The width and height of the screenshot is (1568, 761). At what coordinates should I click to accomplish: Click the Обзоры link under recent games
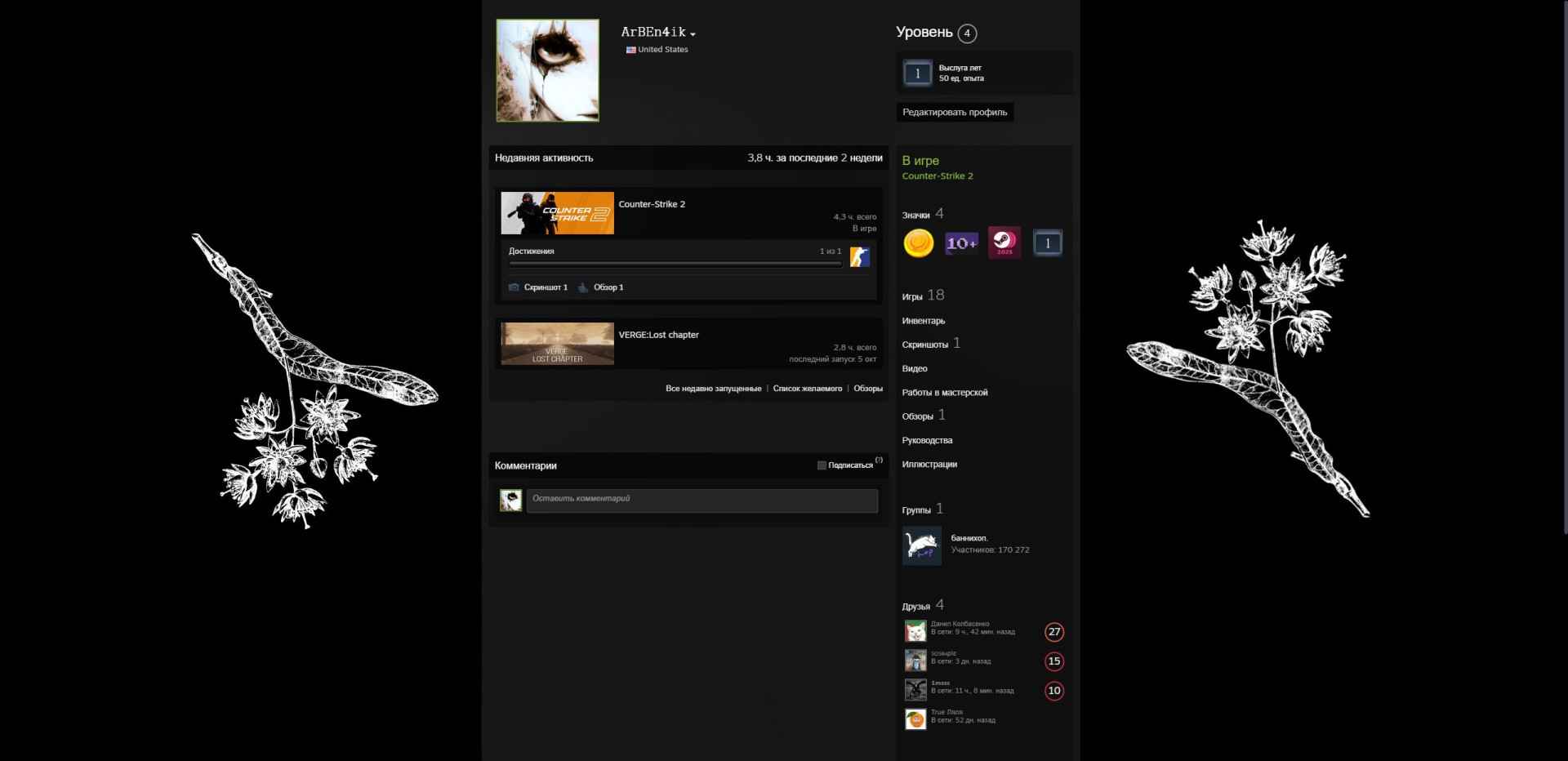pos(868,389)
